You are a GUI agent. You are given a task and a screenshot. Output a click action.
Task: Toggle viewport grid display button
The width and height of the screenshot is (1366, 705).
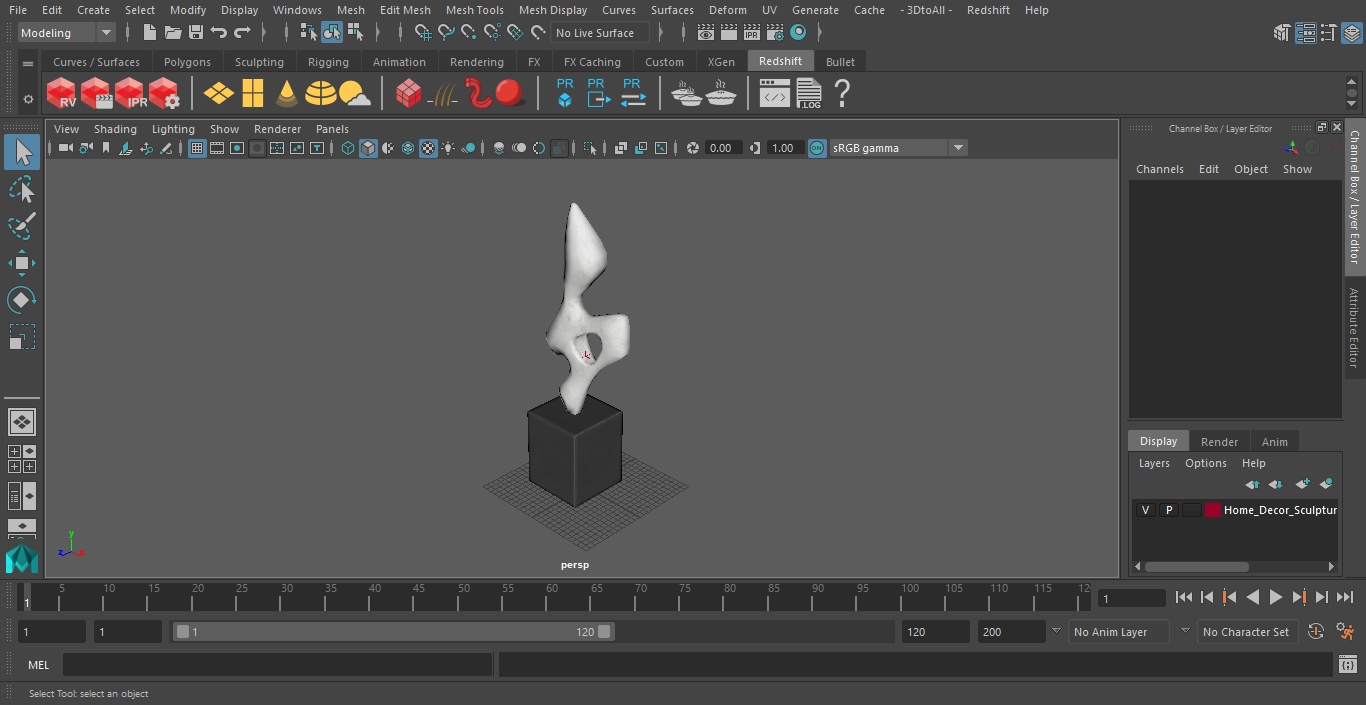point(197,148)
